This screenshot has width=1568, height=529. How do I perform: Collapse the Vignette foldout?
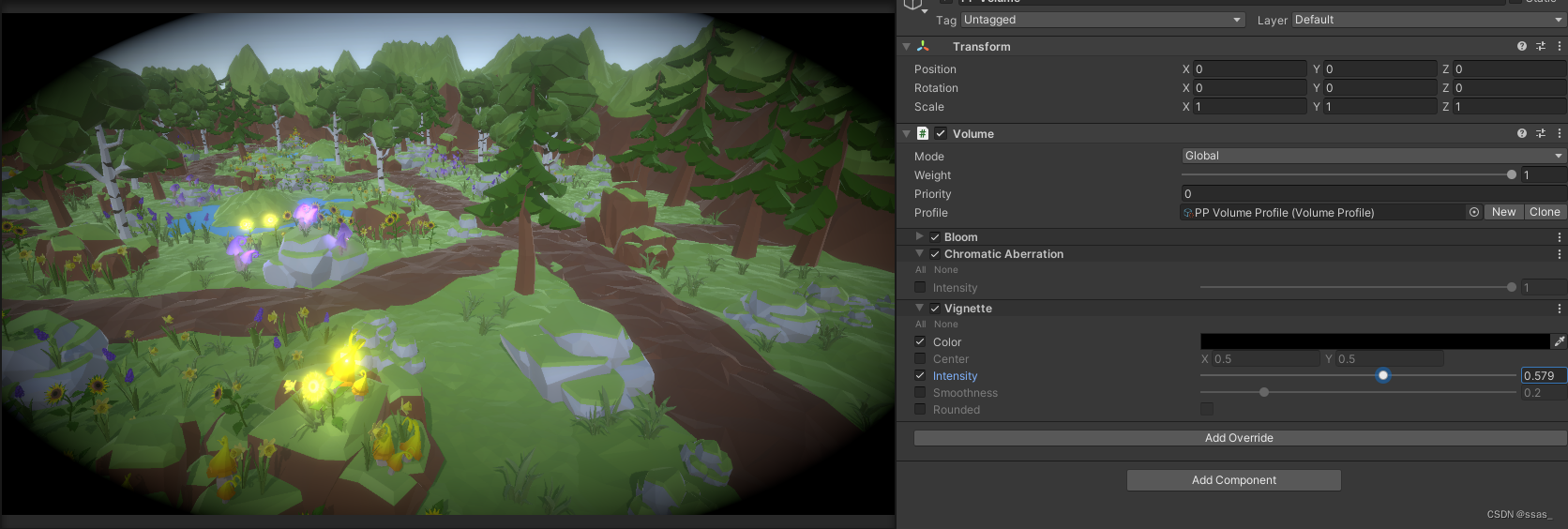click(x=919, y=308)
